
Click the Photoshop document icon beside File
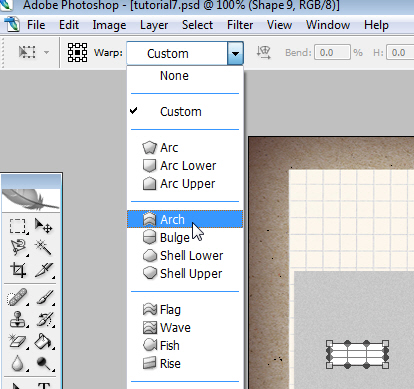pyautogui.click(x=12, y=25)
